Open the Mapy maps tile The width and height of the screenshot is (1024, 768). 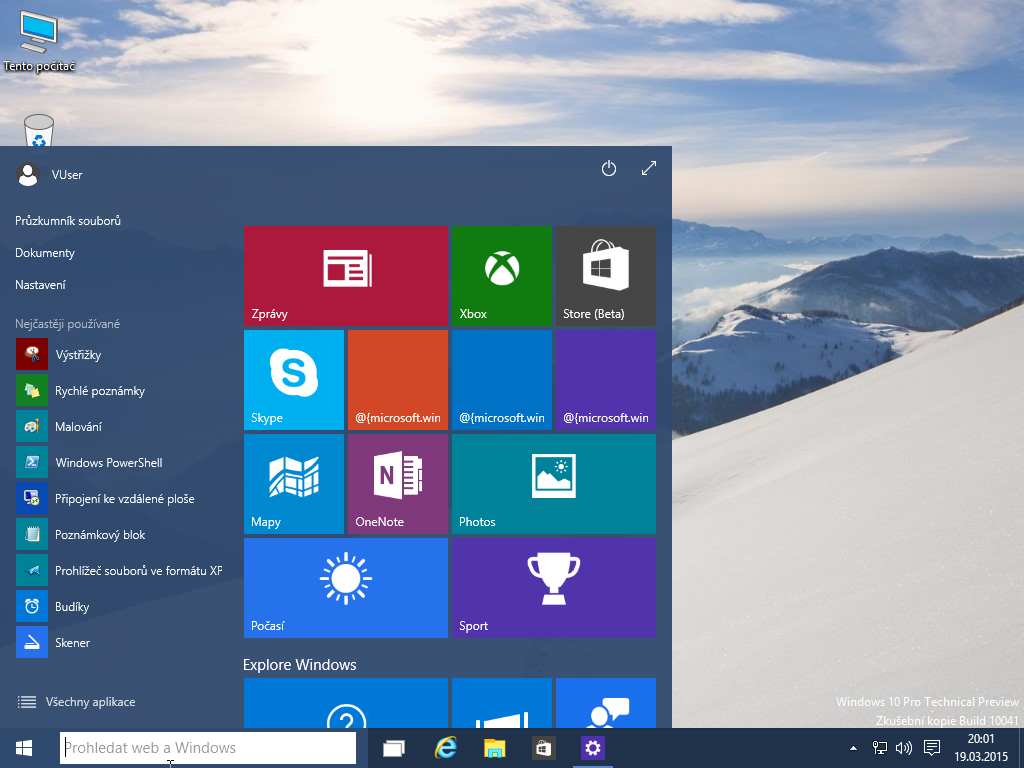coord(294,483)
